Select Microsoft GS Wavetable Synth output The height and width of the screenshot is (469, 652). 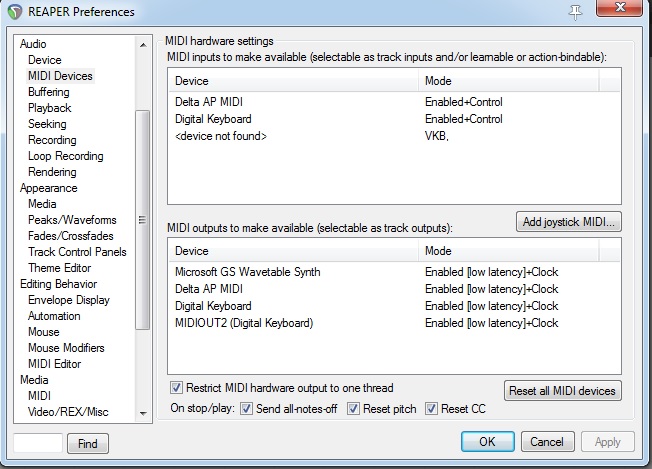click(245, 272)
